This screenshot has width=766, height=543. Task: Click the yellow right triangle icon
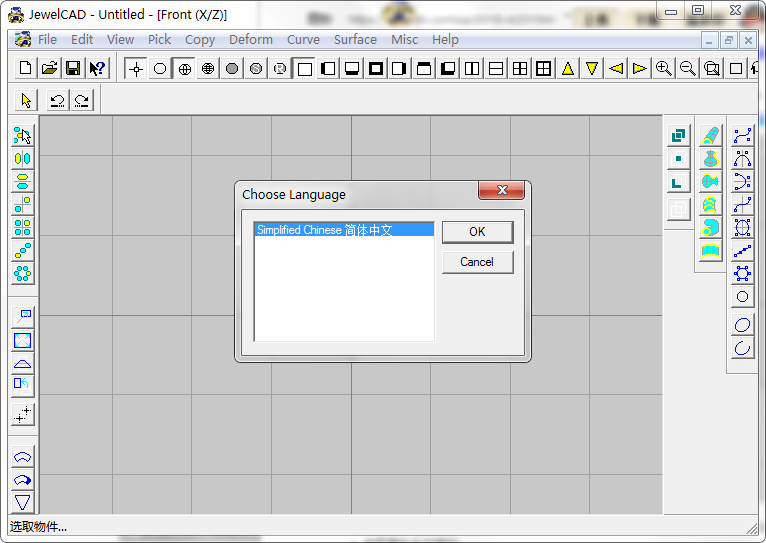[x=639, y=69]
